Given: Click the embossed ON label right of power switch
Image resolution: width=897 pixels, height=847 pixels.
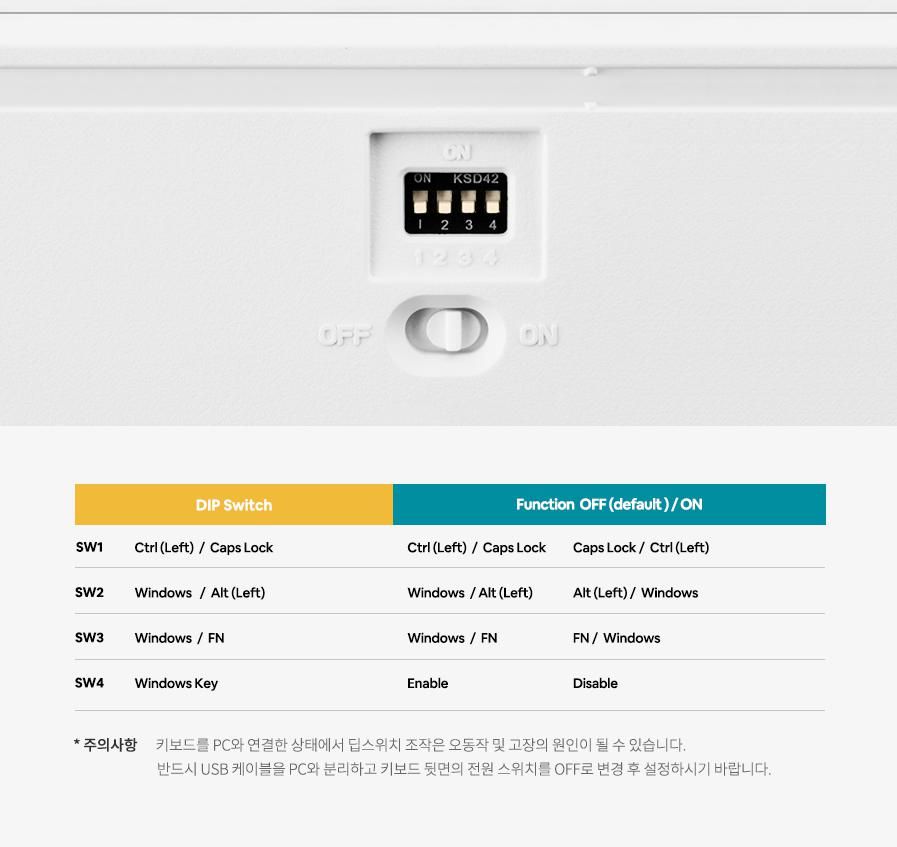Looking at the screenshot, I should pos(538,335).
